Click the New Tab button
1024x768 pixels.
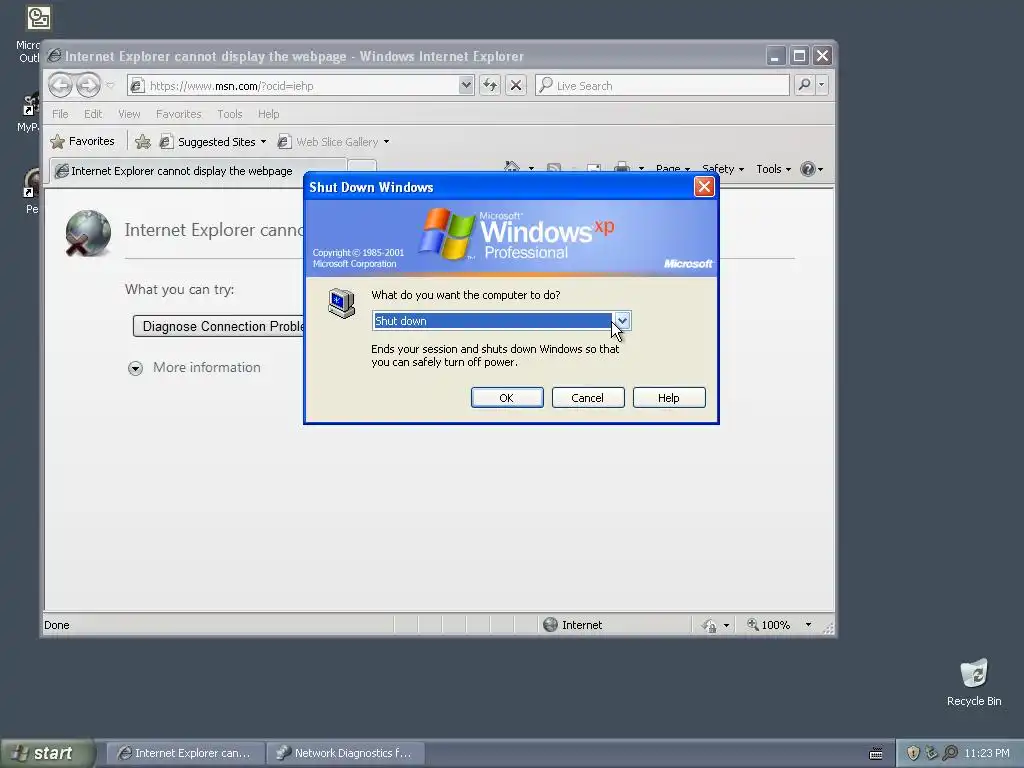361,167
